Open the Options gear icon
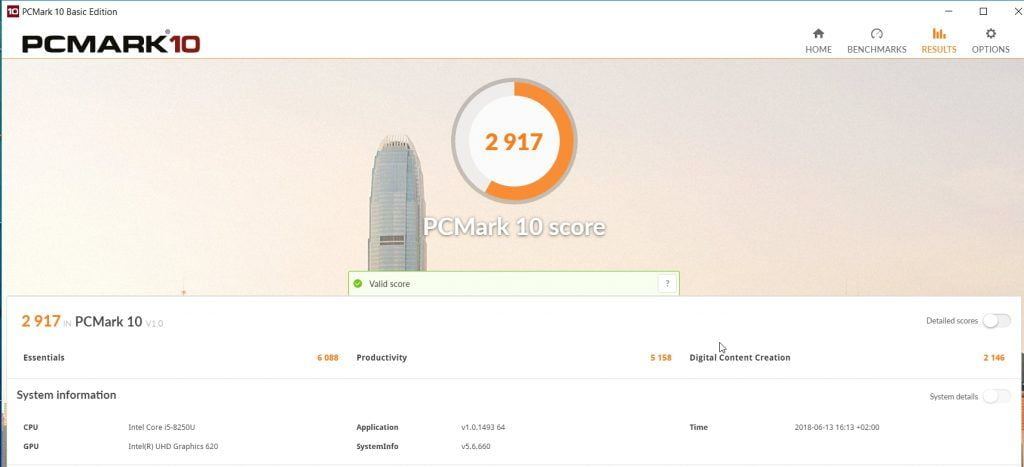The width and height of the screenshot is (1024, 467). click(991, 33)
